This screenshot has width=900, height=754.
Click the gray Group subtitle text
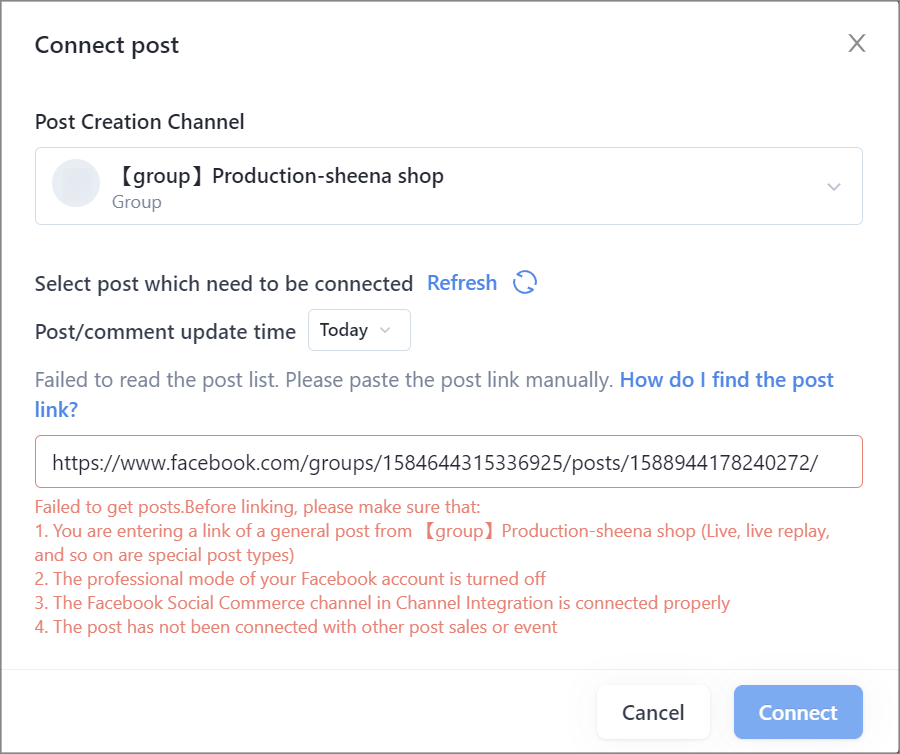pos(137,202)
